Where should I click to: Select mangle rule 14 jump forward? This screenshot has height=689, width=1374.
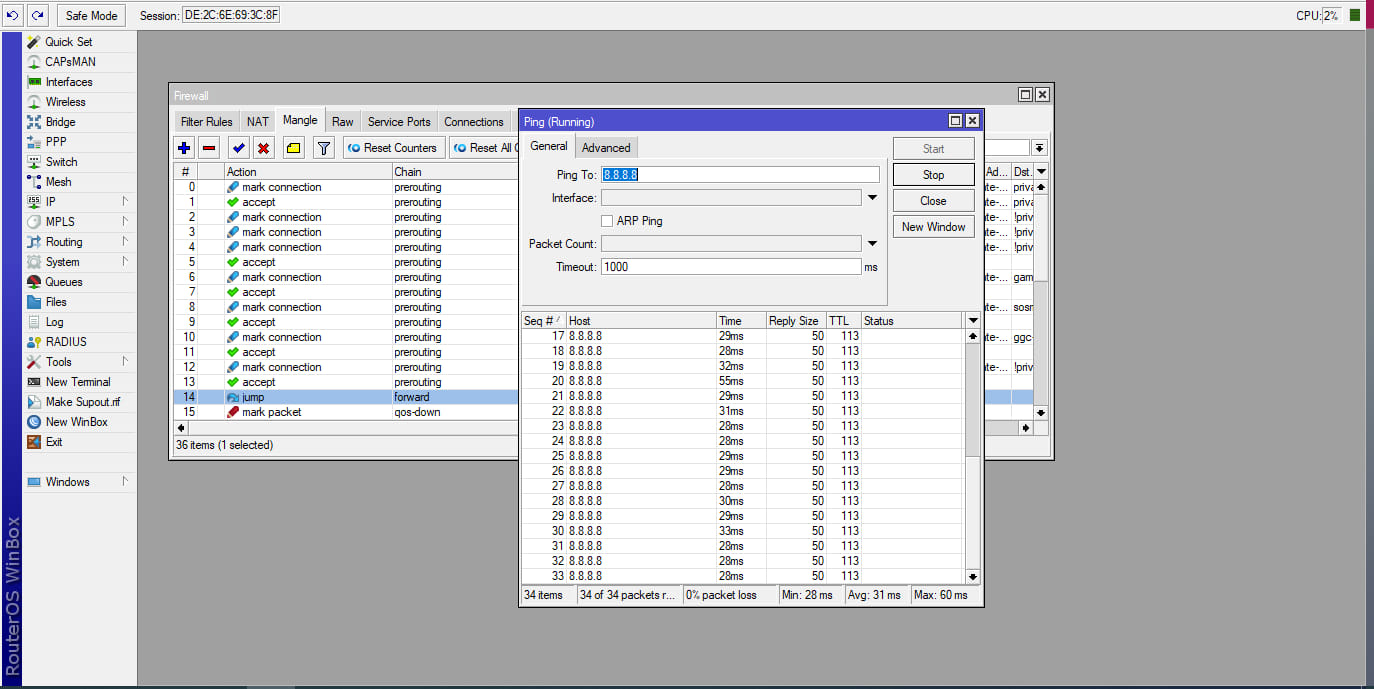[x=346, y=397]
